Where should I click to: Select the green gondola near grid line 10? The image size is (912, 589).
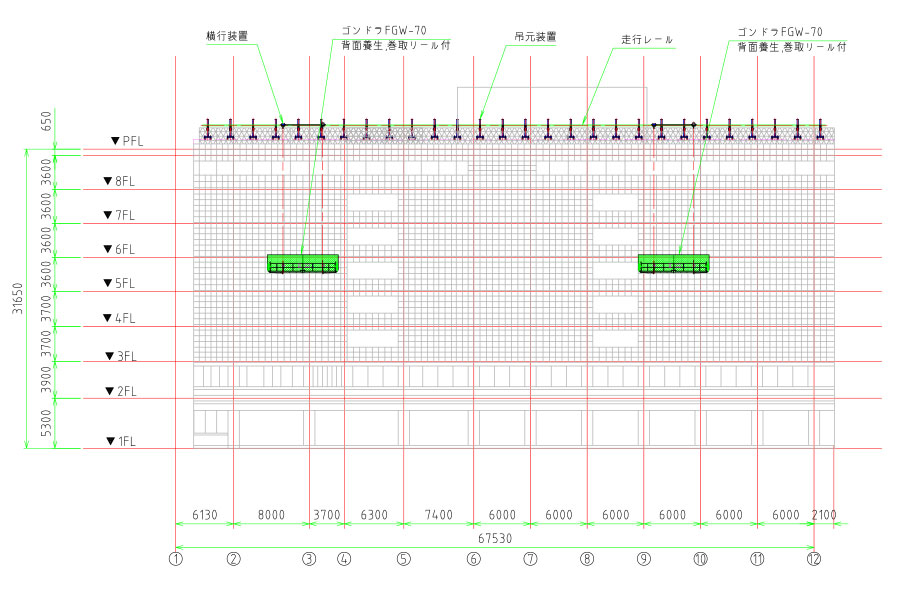pyautogui.click(x=674, y=263)
